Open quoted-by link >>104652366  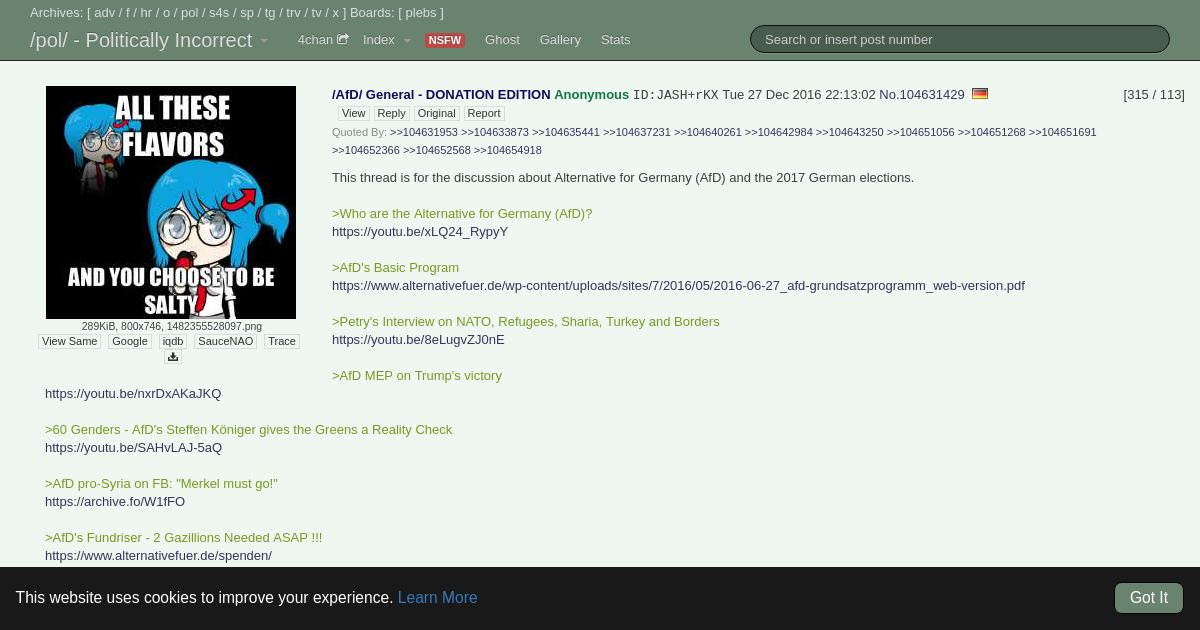click(366, 150)
